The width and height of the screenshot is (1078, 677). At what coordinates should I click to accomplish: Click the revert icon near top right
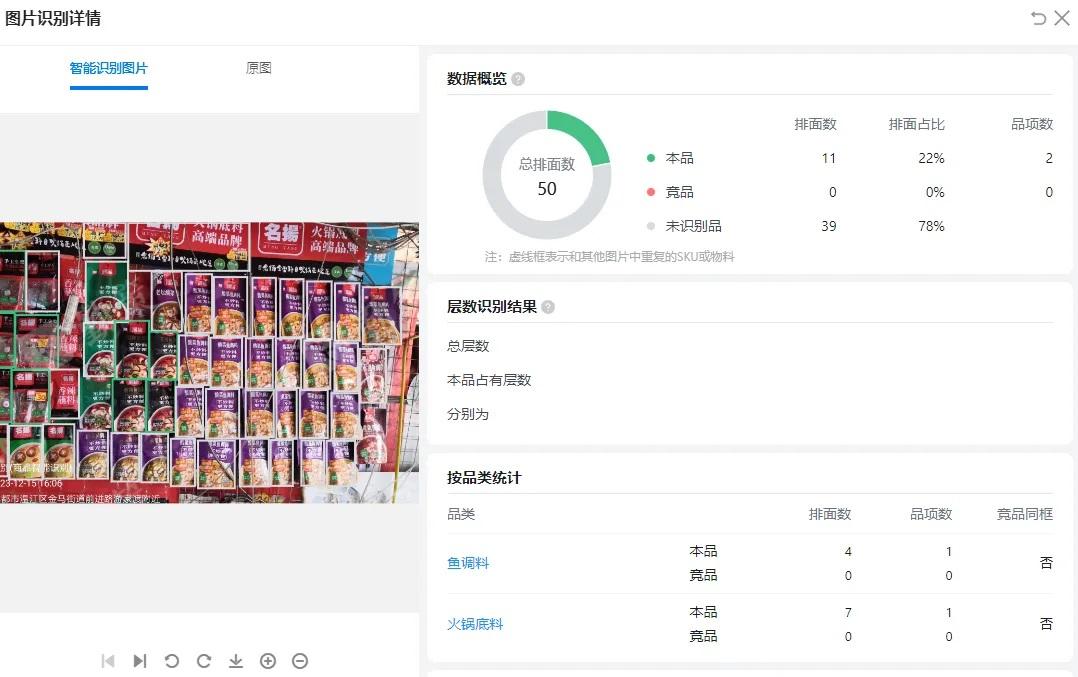pyautogui.click(x=1038, y=18)
